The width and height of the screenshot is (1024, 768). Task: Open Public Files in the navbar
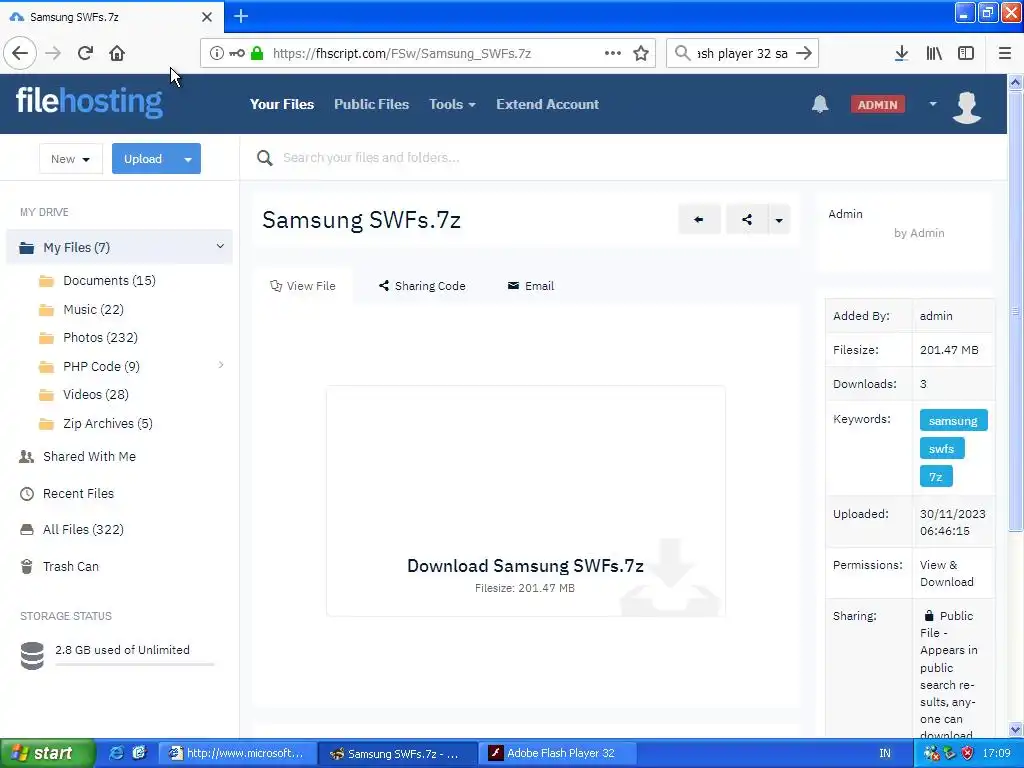coord(372,104)
